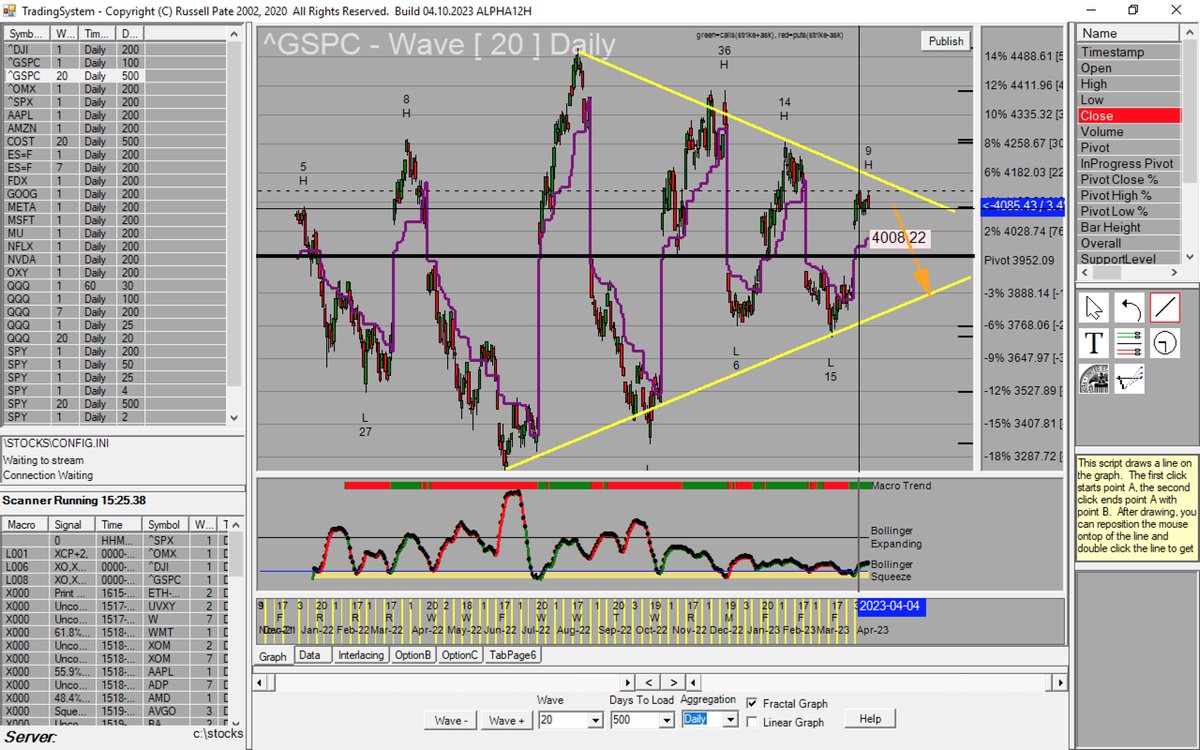Open the multi-line levels tool

click(1130, 343)
